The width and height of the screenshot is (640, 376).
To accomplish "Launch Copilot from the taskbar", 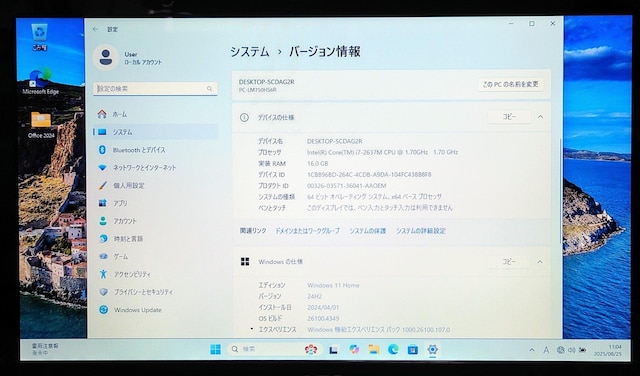I will (354, 349).
